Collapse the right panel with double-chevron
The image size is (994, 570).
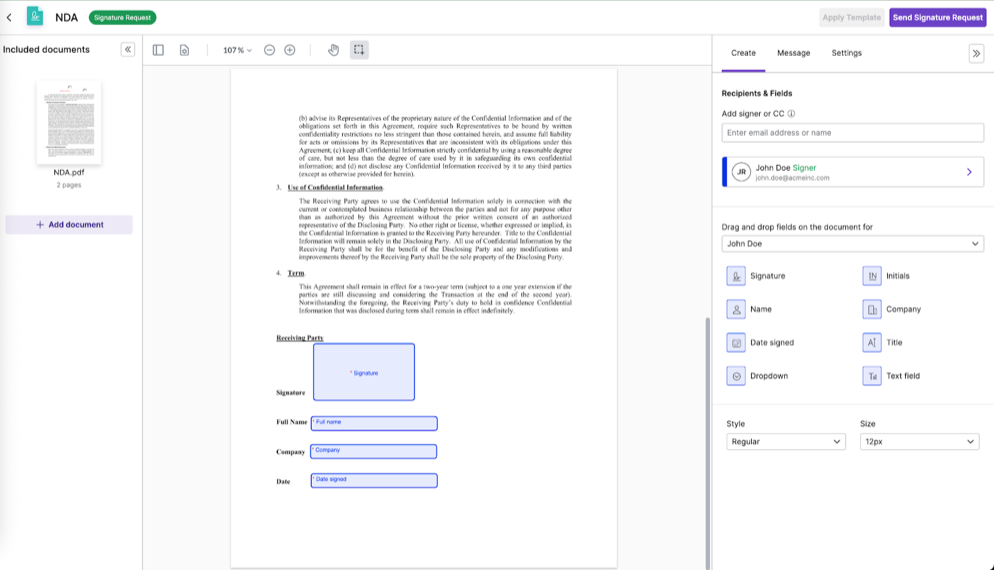click(x=976, y=54)
